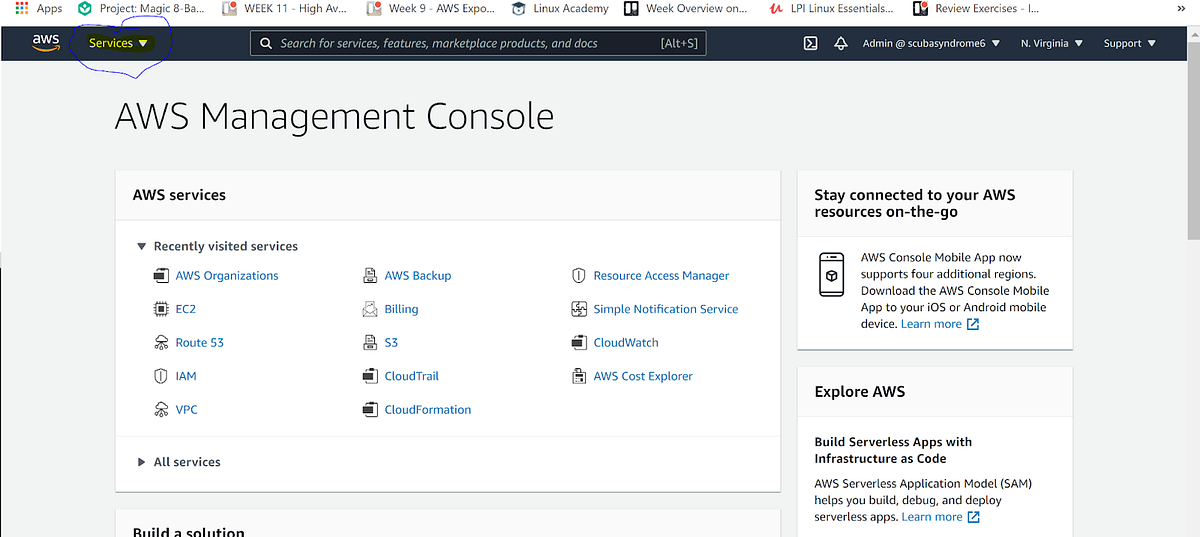Screen dimensions: 1200x537
Task: Open the Billing service icon
Action: tap(370, 309)
